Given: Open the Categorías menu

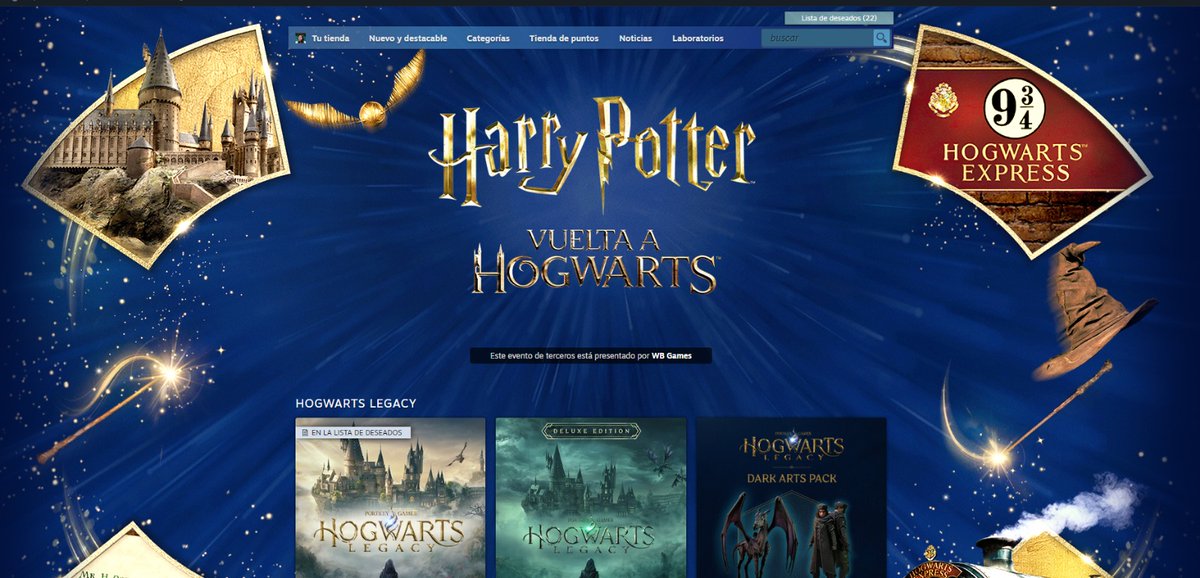Looking at the screenshot, I should [488, 38].
